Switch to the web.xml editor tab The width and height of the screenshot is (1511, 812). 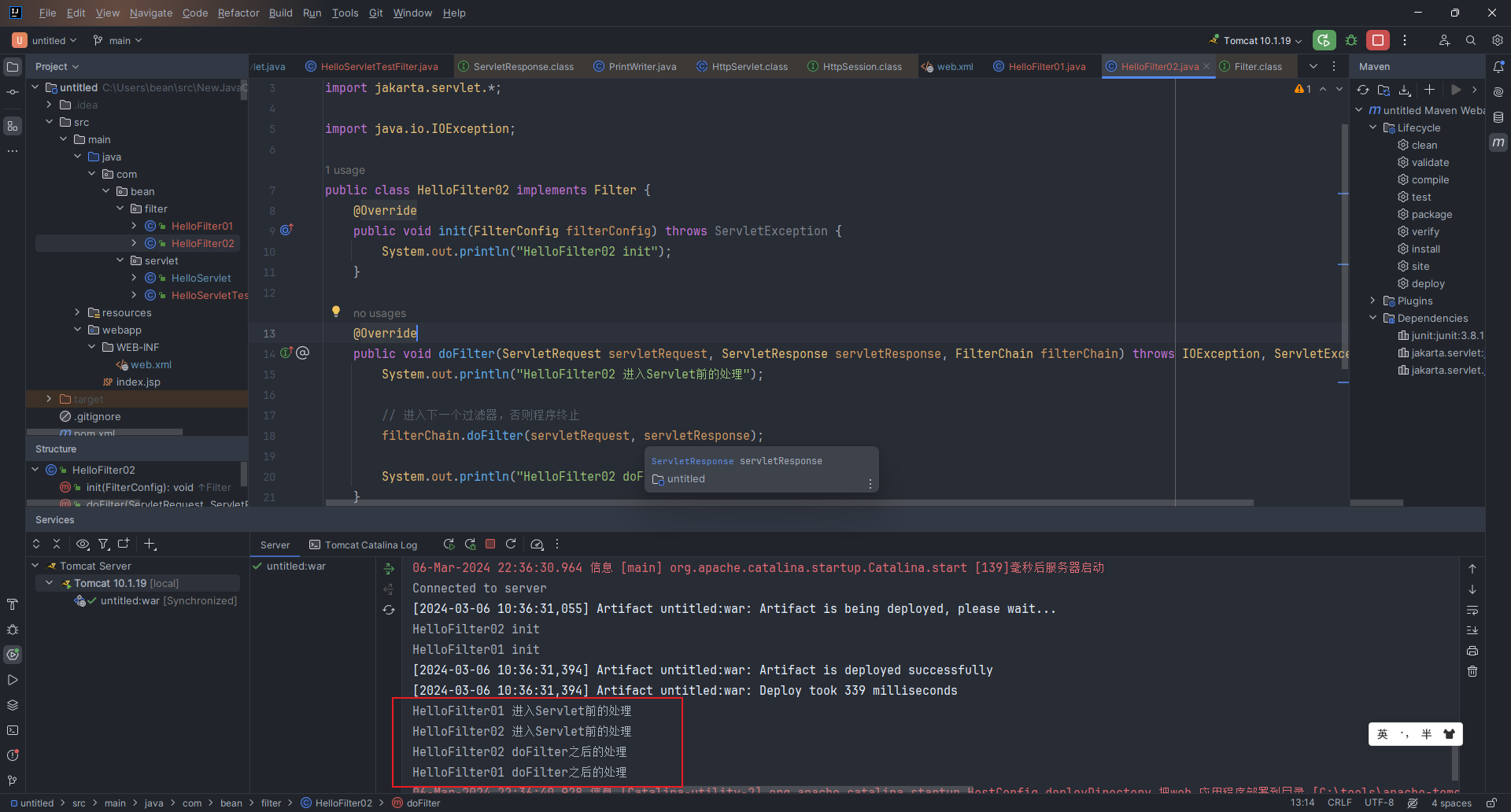click(948, 67)
